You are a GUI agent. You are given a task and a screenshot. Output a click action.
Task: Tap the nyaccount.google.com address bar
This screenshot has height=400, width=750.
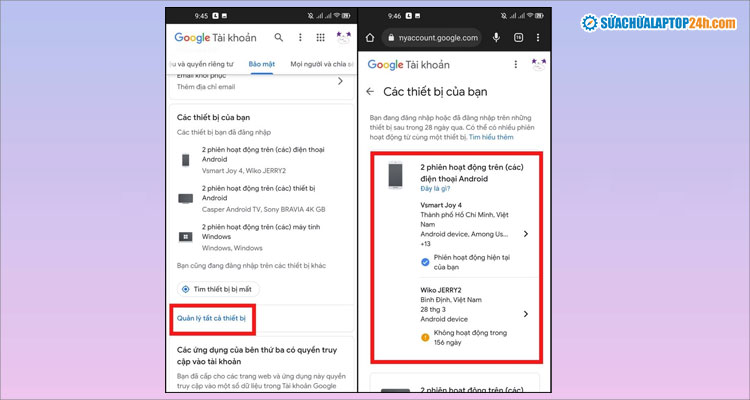[x=434, y=38]
